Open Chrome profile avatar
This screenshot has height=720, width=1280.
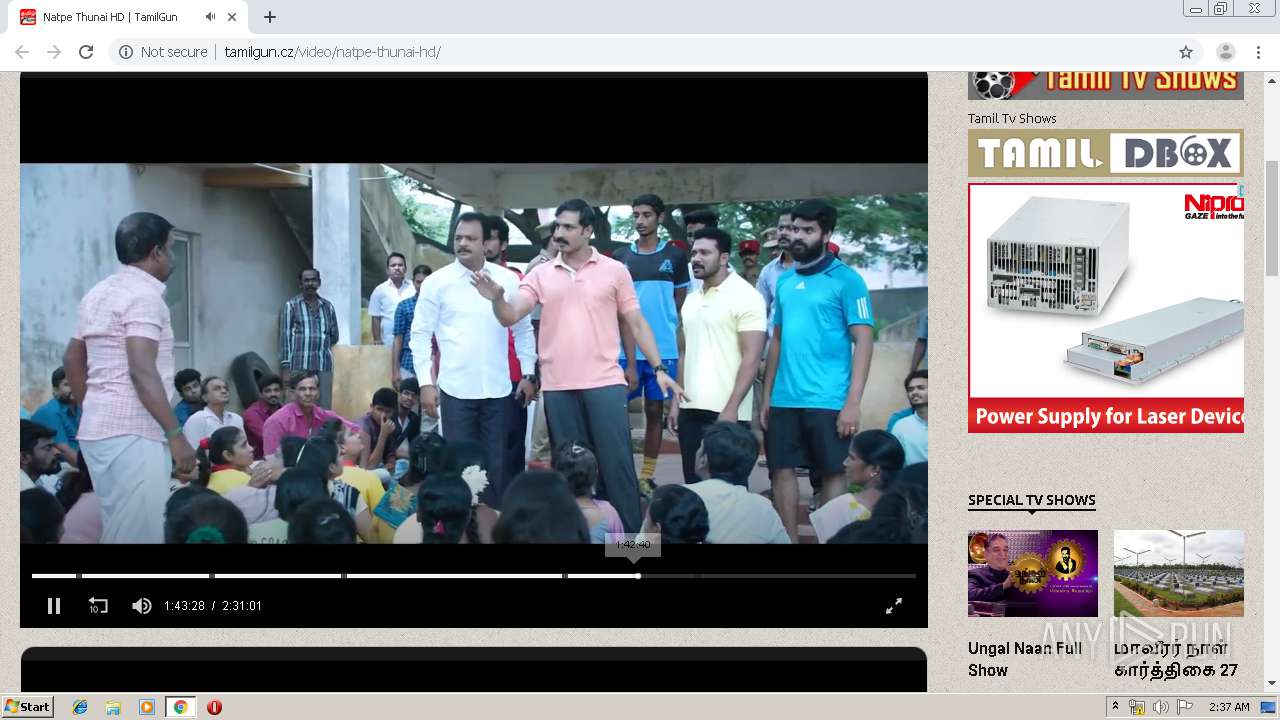coord(1225,52)
